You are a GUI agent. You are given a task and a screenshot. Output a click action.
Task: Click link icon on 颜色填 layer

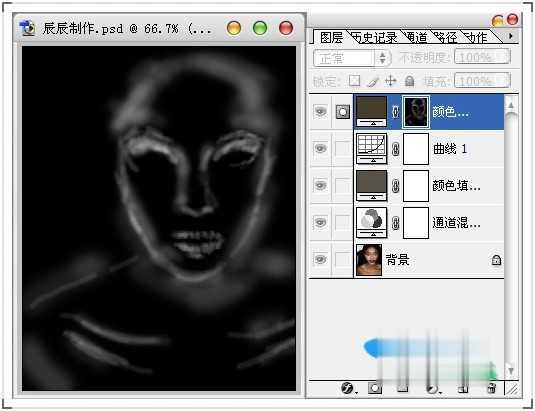pyautogui.click(x=395, y=186)
